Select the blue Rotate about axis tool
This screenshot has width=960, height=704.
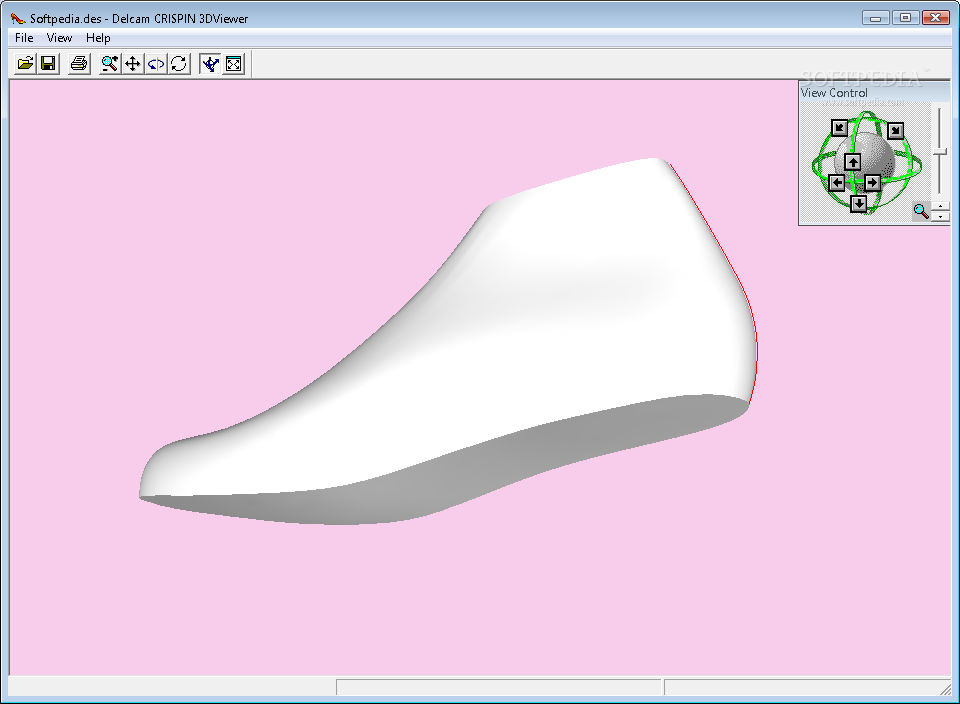point(156,64)
